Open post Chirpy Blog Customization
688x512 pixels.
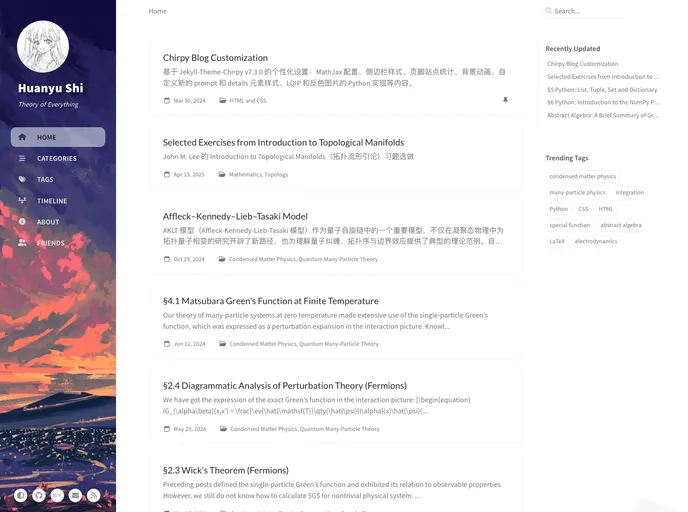(215, 58)
